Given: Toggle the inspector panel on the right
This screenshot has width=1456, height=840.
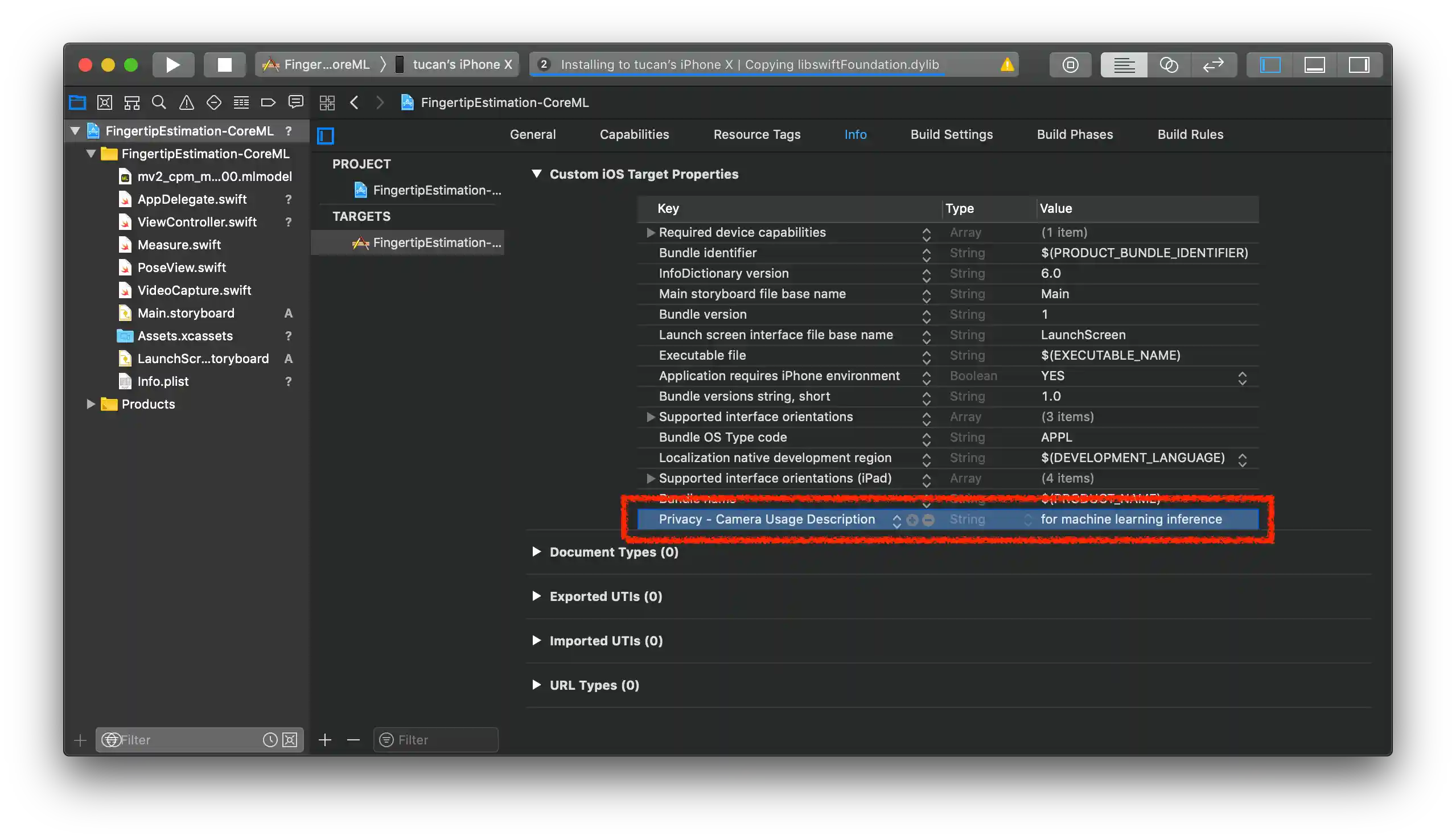Looking at the screenshot, I should click(1359, 64).
